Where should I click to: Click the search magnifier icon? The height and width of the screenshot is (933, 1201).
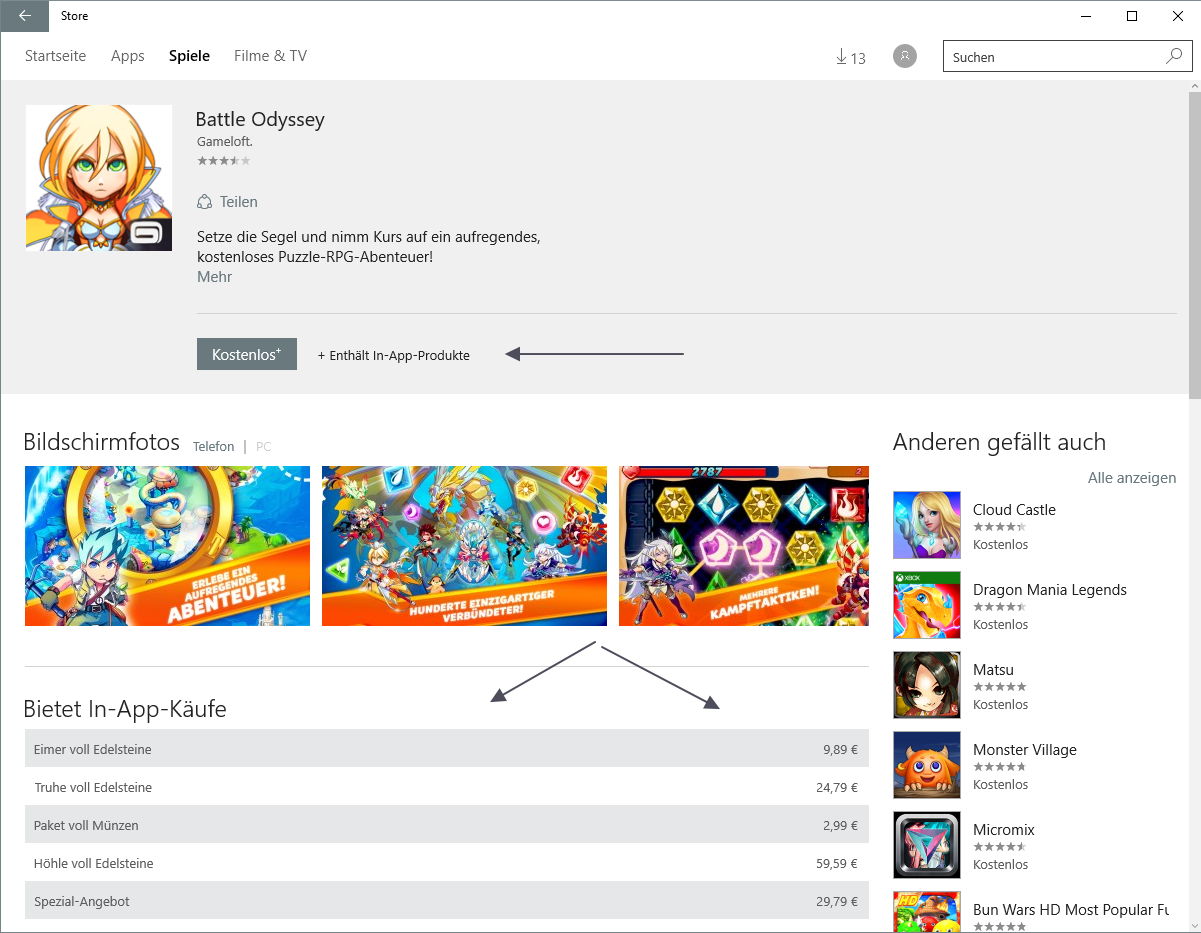pyautogui.click(x=1174, y=57)
